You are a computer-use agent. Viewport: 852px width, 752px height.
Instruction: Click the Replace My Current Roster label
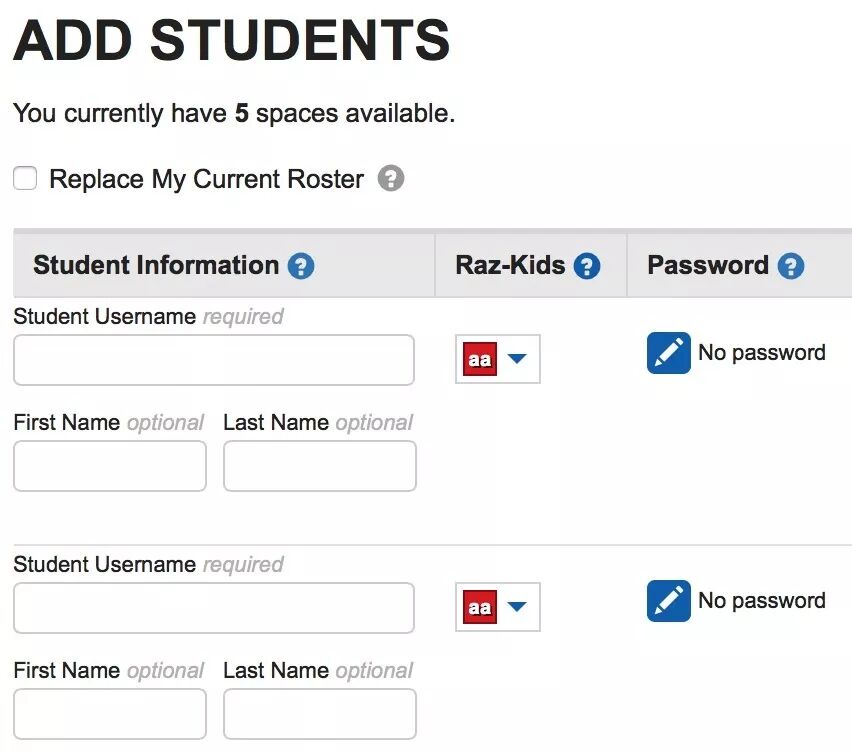pyautogui.click(x=206, y=179)
